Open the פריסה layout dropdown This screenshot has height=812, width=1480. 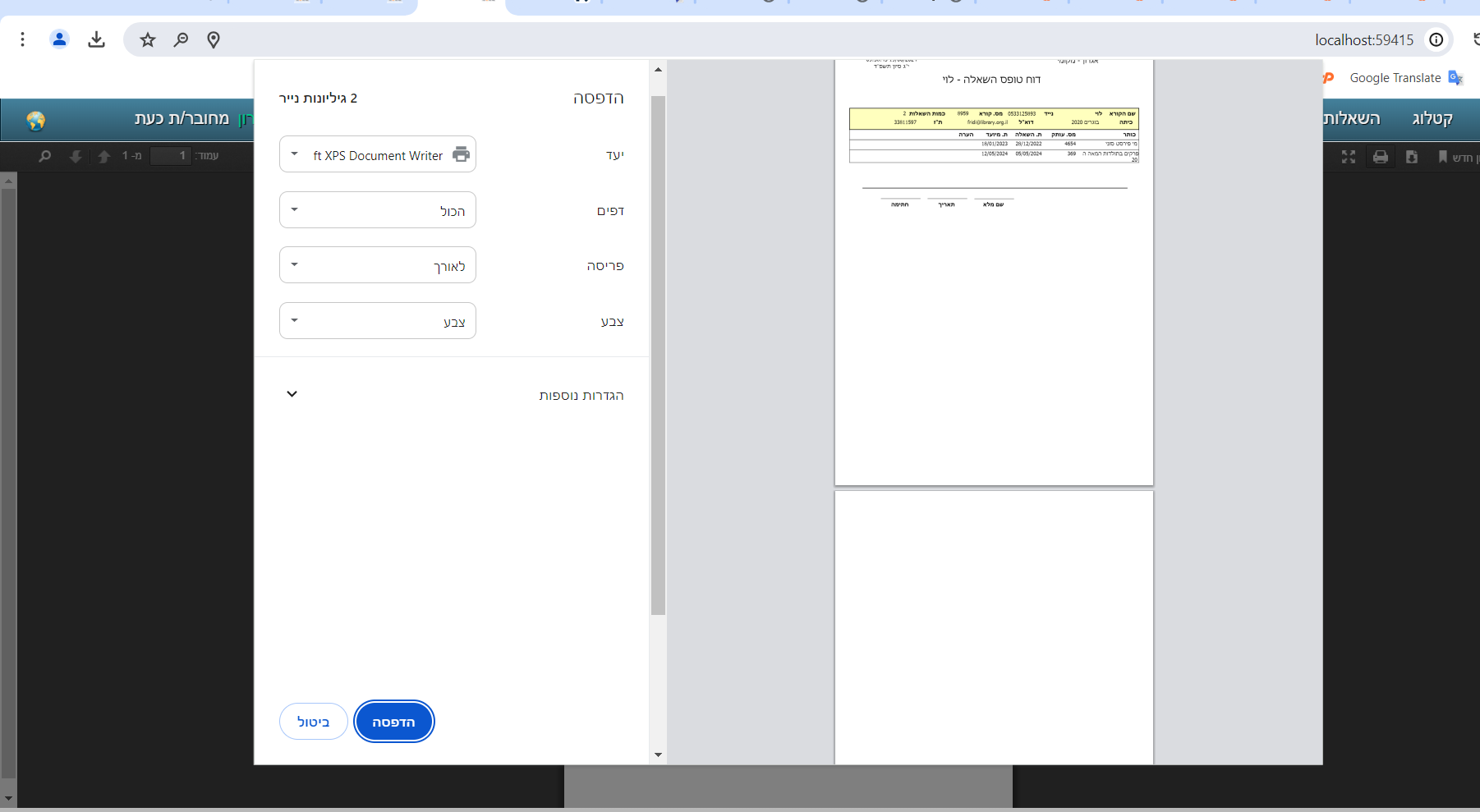coord(378,265)
